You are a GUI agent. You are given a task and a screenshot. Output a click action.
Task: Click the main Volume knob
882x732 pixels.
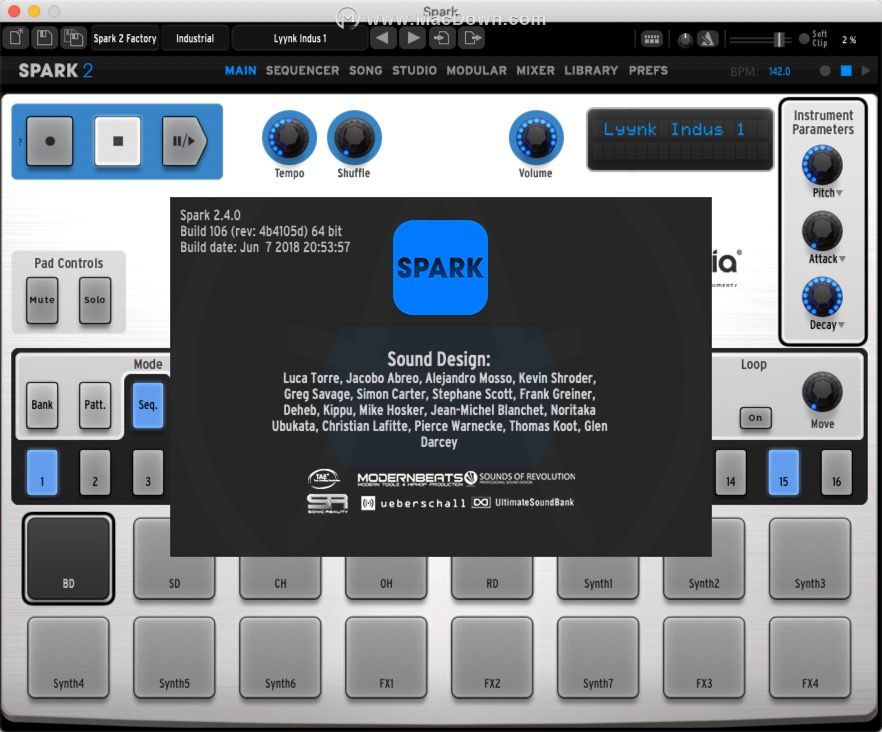click(536, 137)
